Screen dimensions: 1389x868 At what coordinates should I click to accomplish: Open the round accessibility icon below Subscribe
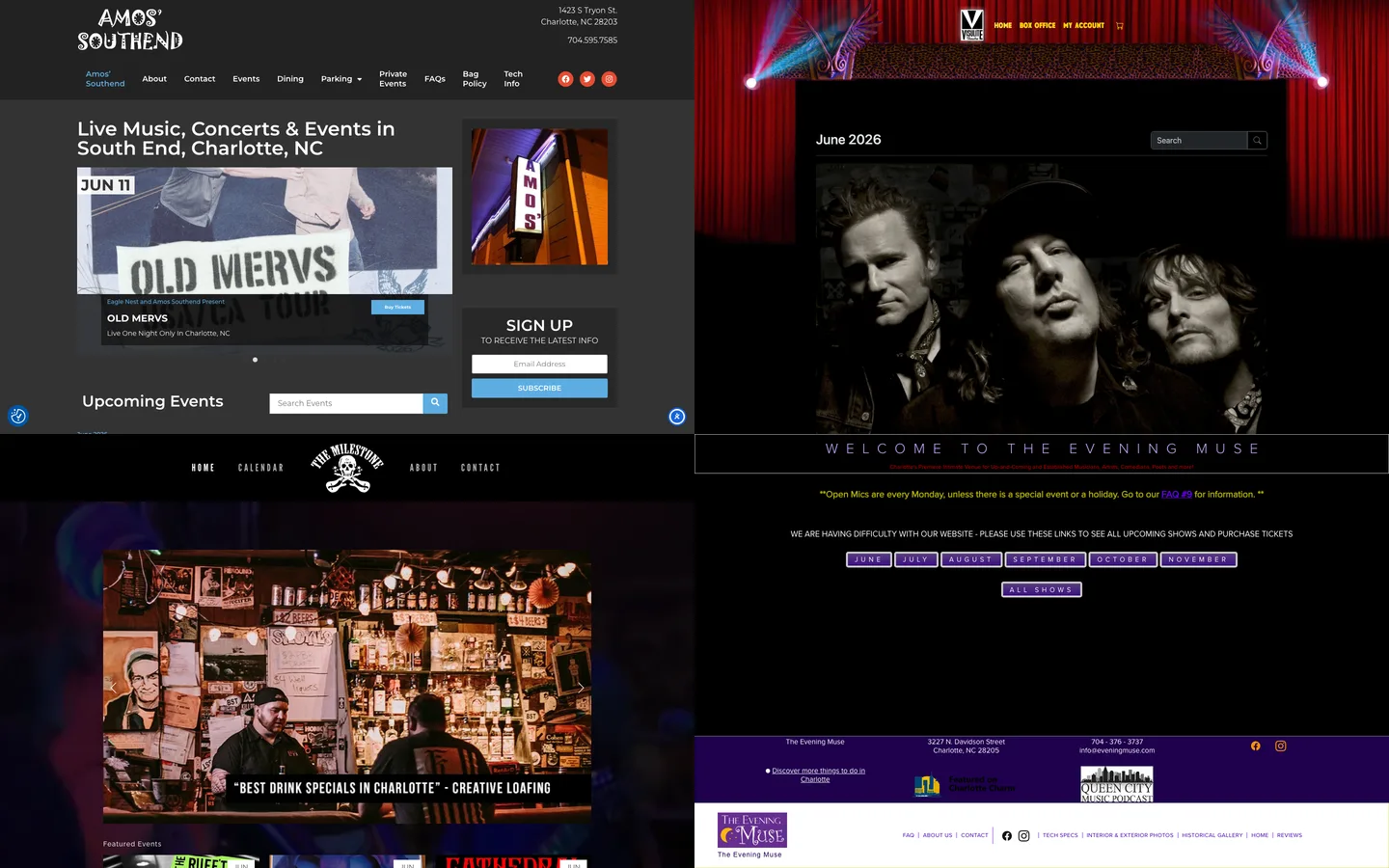(x=677, y=417)
